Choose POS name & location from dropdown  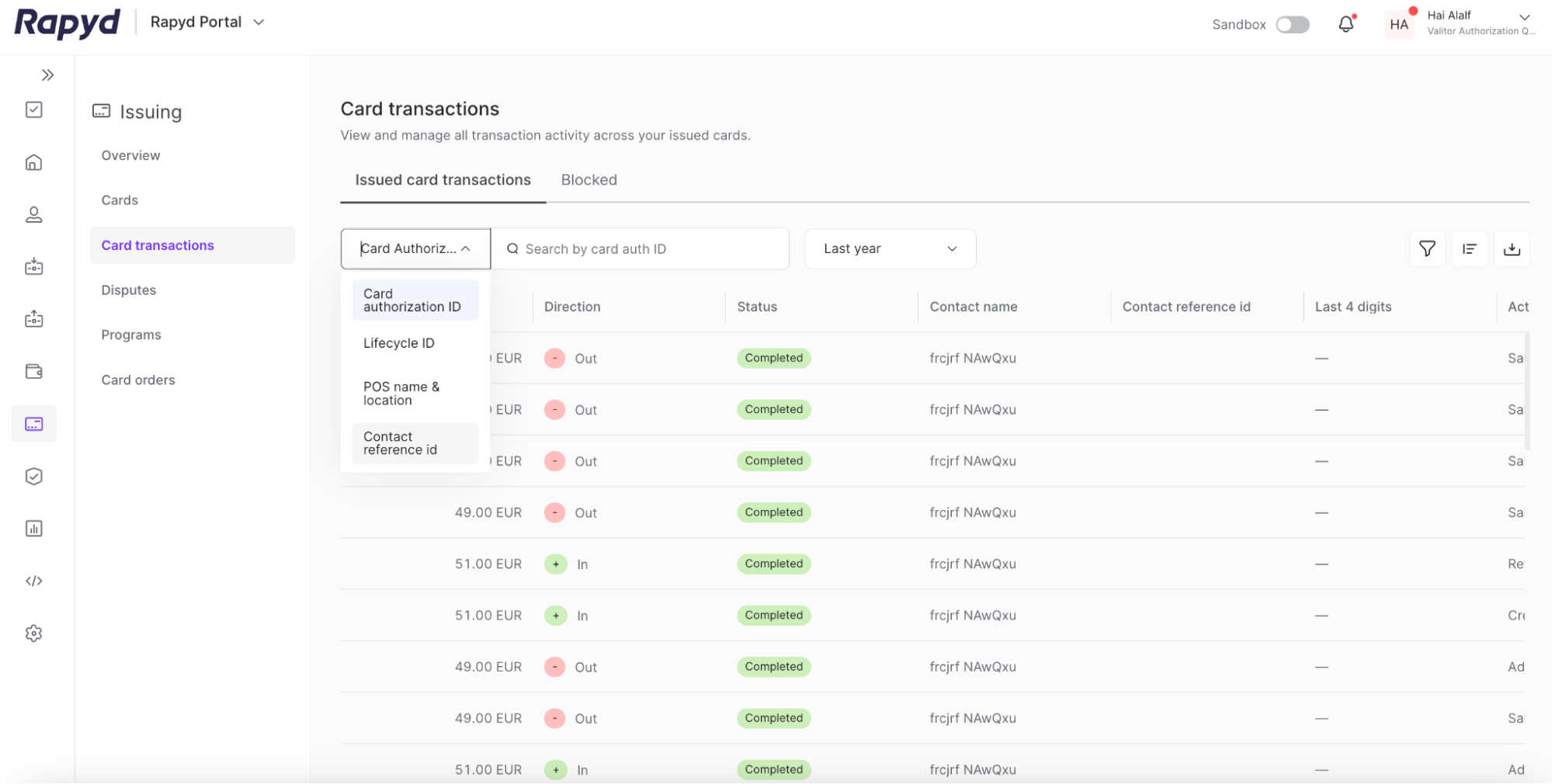(x=401, y=393)
